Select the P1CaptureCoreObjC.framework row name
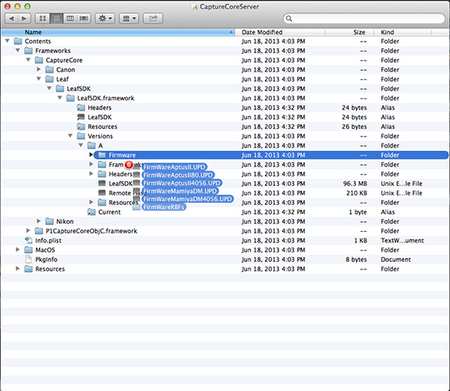450x391 pixels. 91,231
